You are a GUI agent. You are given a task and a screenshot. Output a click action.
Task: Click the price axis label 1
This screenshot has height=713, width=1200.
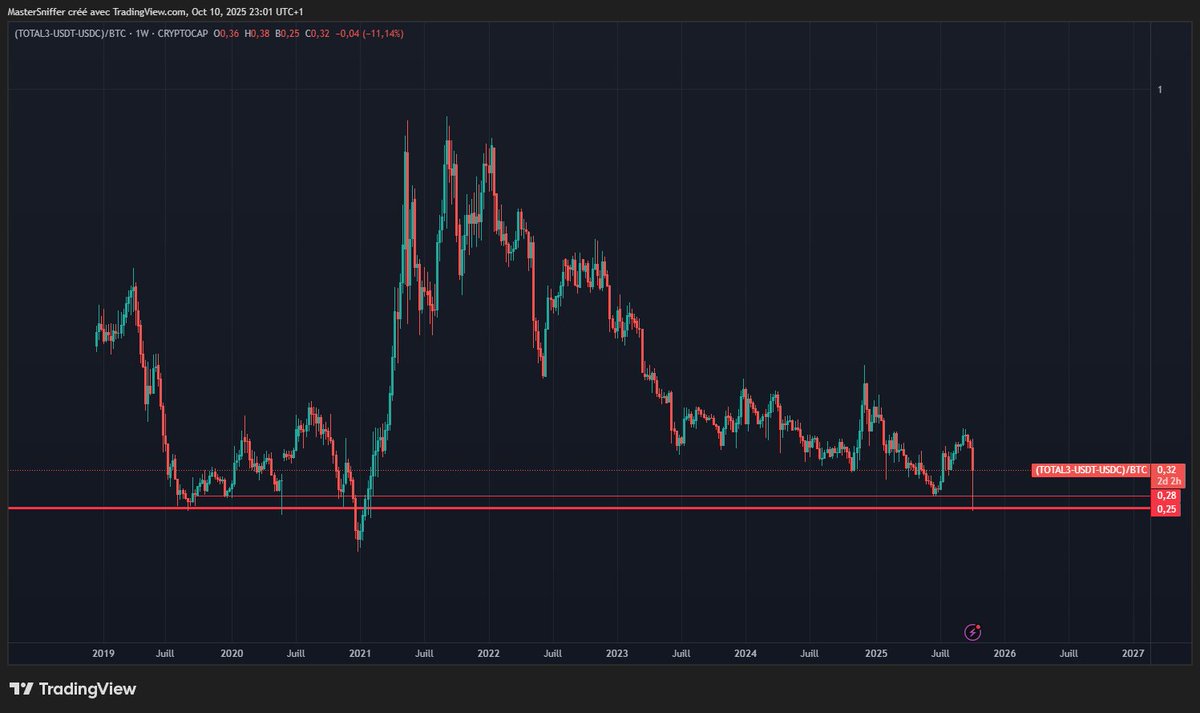tap(1160, 90)
